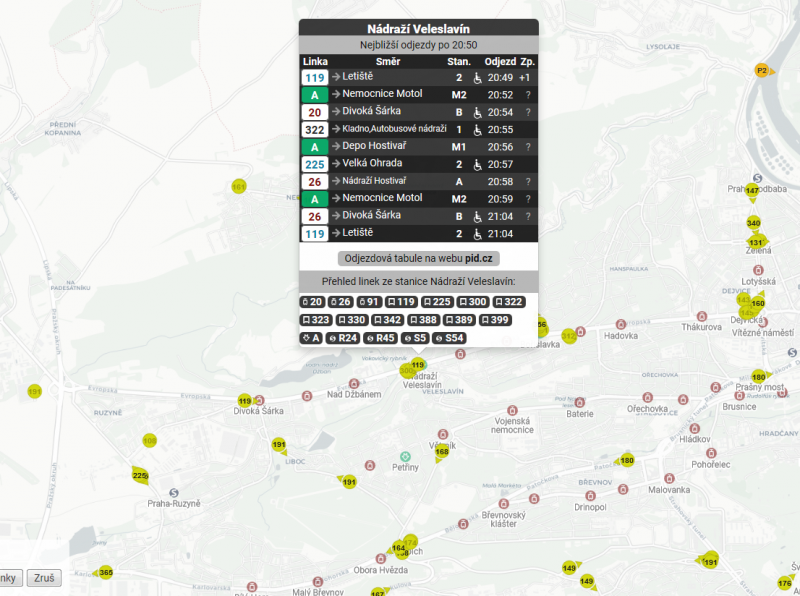This screenshot has height=596, width=800.
Task: Click vehicle marker 312 near Hadovka
Action: tap(568, 336)
